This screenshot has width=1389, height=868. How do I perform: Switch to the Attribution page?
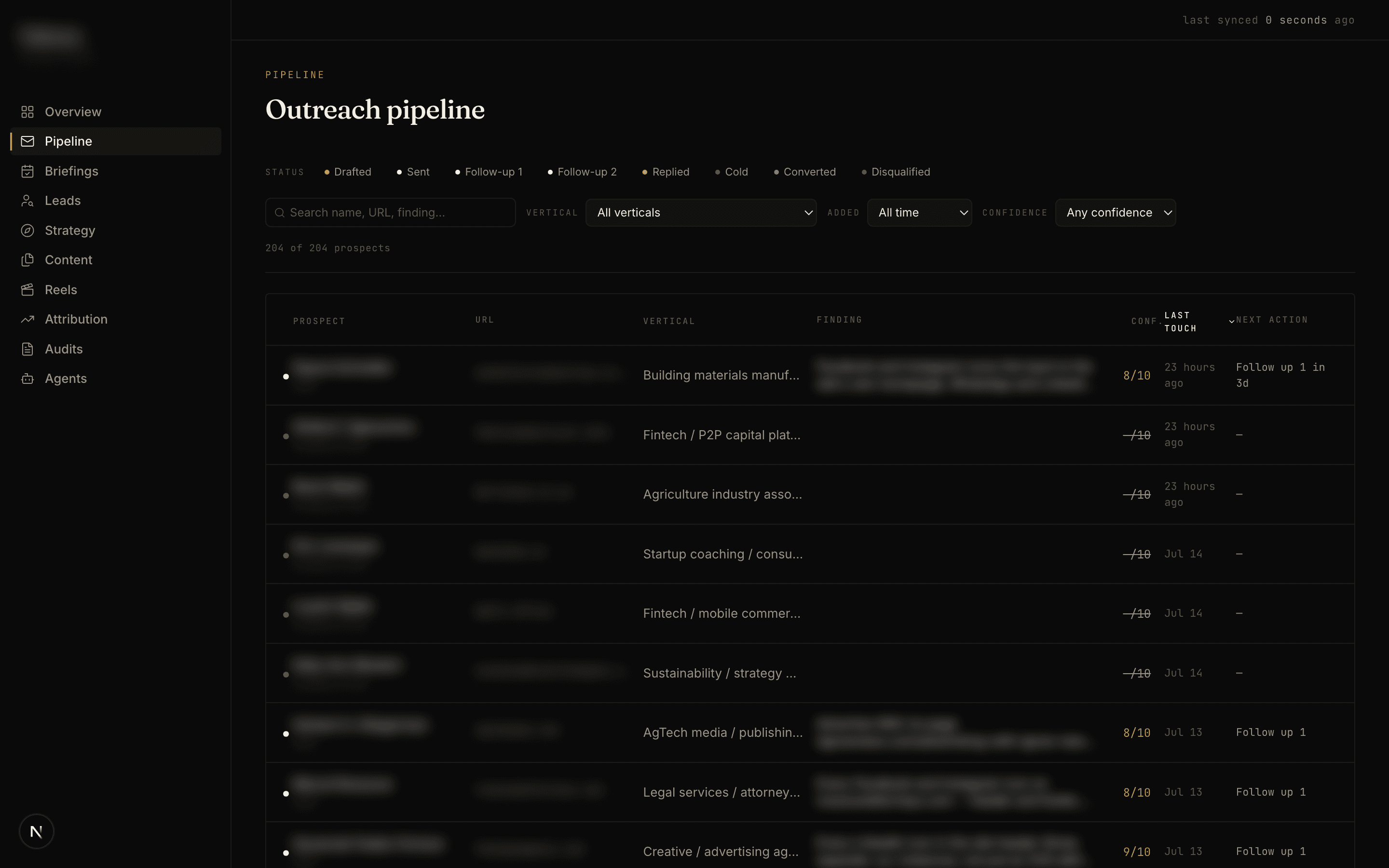tap(115, 319)
